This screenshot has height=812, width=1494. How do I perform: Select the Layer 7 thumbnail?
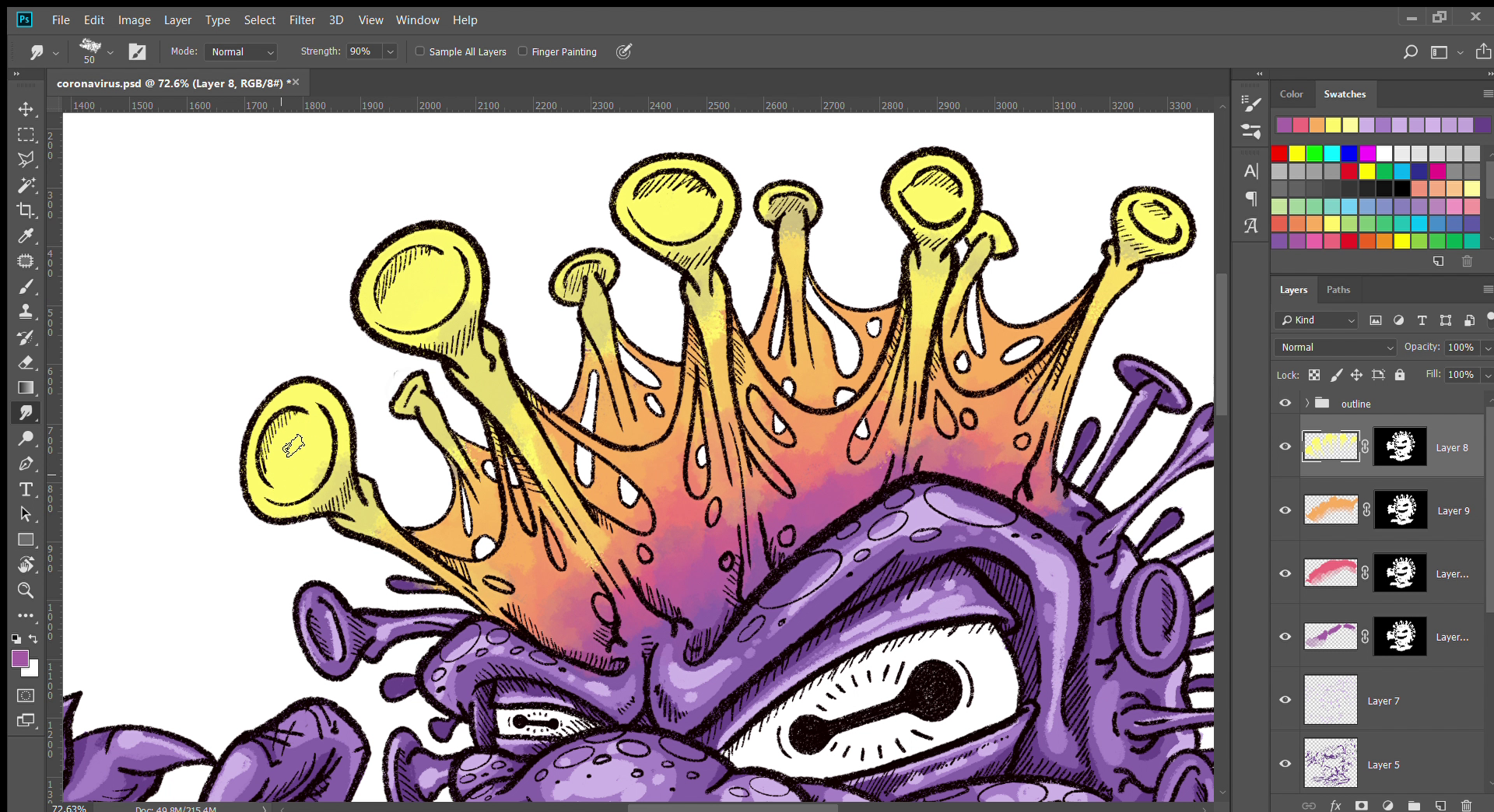1330,700
